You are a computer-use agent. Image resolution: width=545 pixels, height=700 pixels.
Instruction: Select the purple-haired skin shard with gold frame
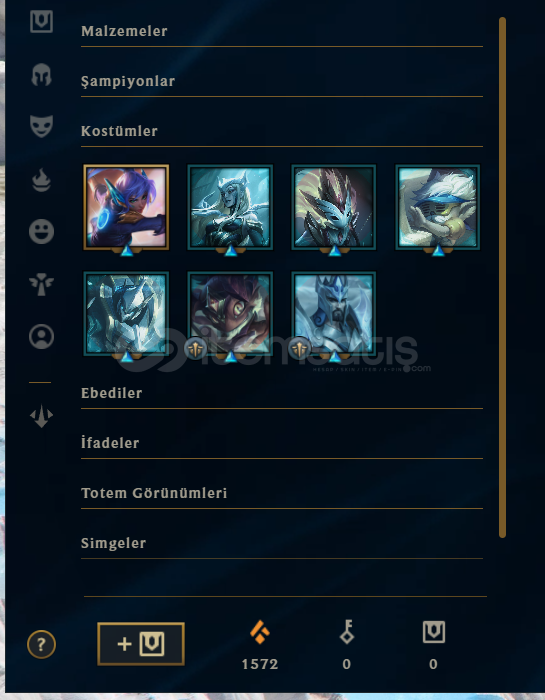[x=126, y=207]
